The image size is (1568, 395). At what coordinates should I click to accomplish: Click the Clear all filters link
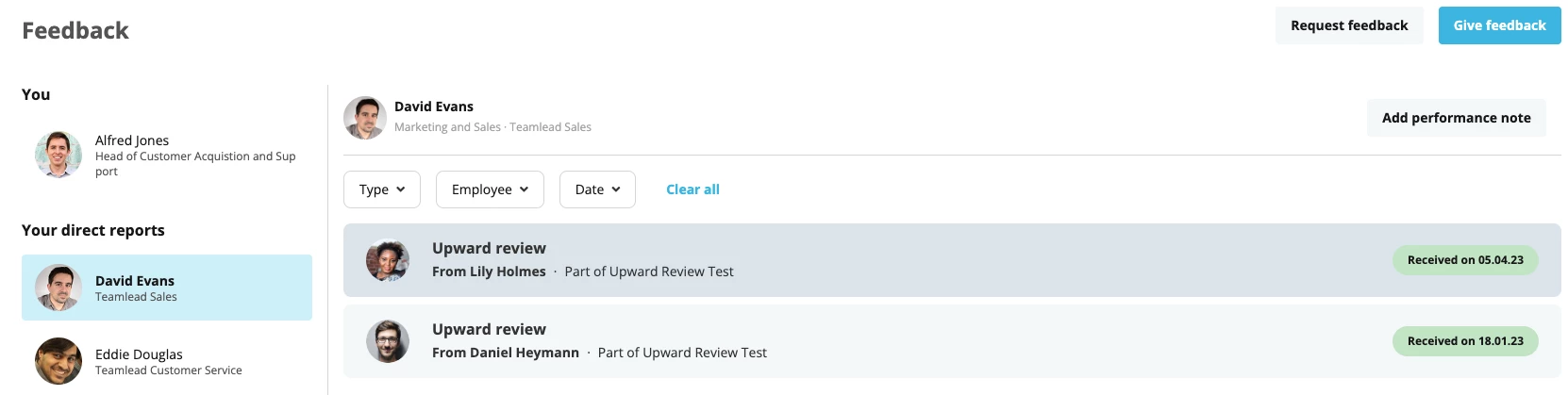(x=692, y=189)
